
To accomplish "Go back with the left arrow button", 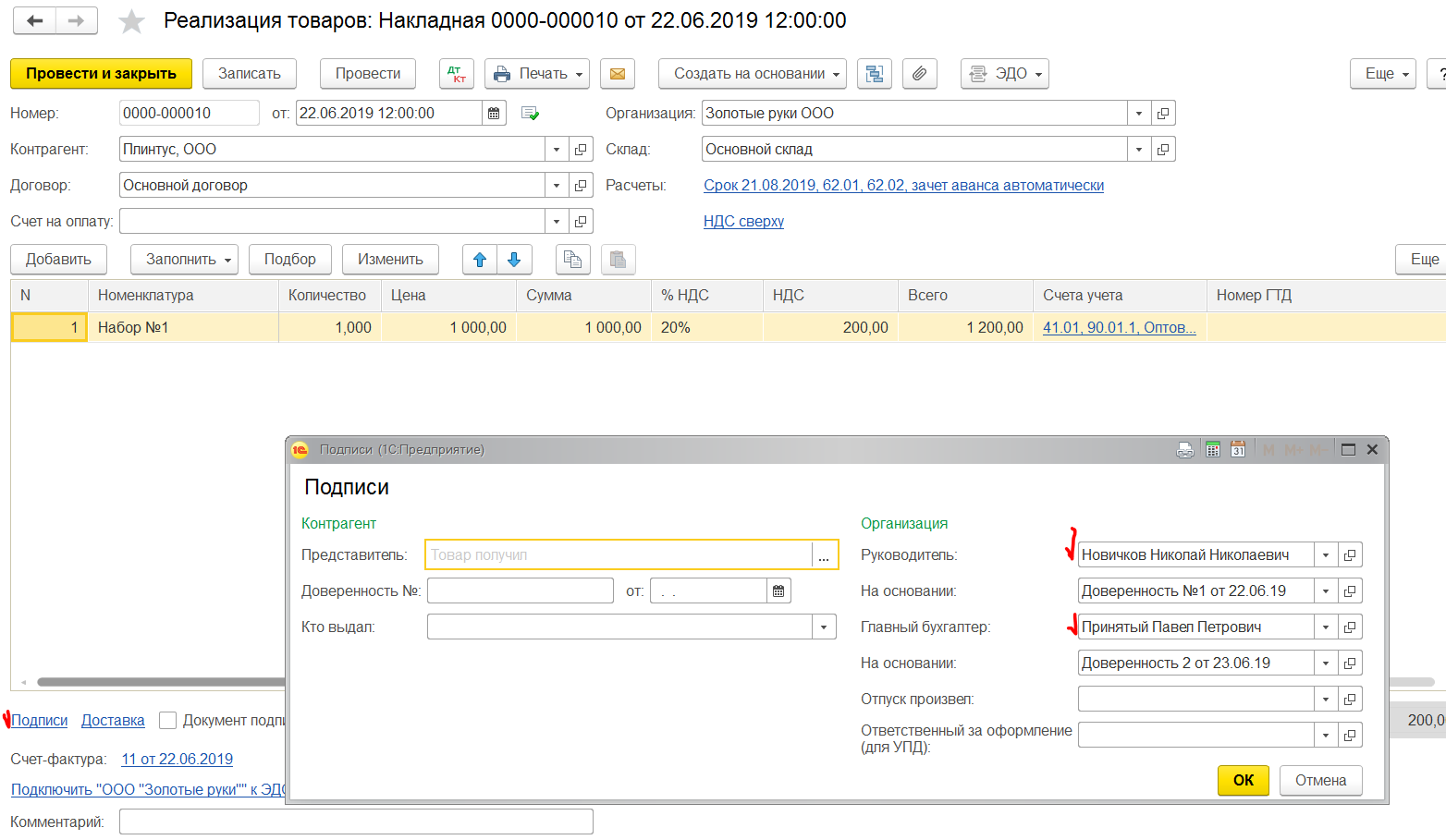I will point(34,20).
